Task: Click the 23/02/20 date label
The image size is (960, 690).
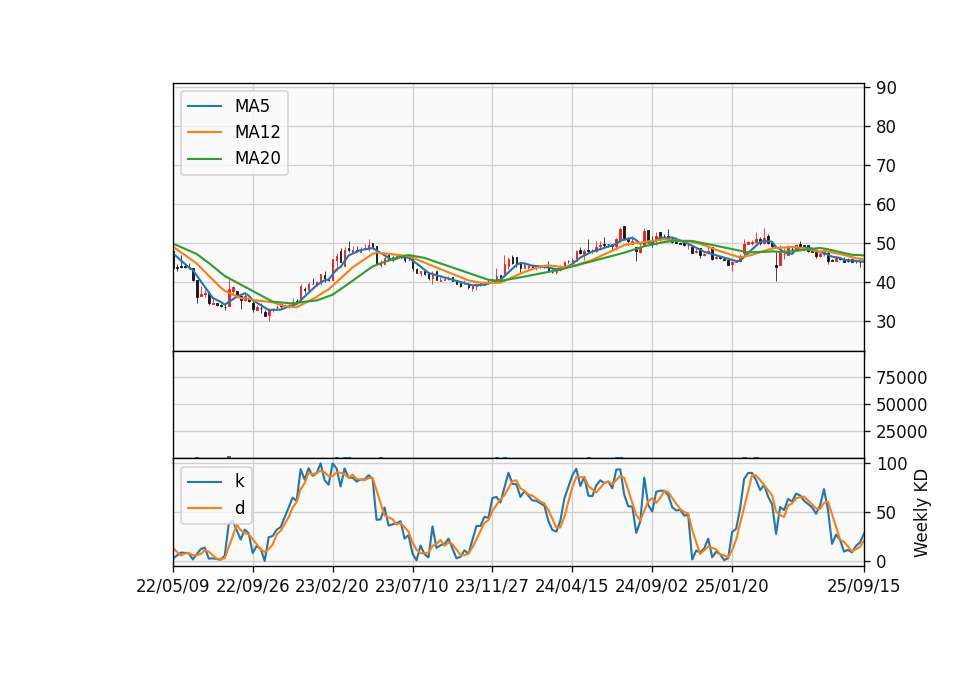Action: pyautogui.click(x=332, y=586)
